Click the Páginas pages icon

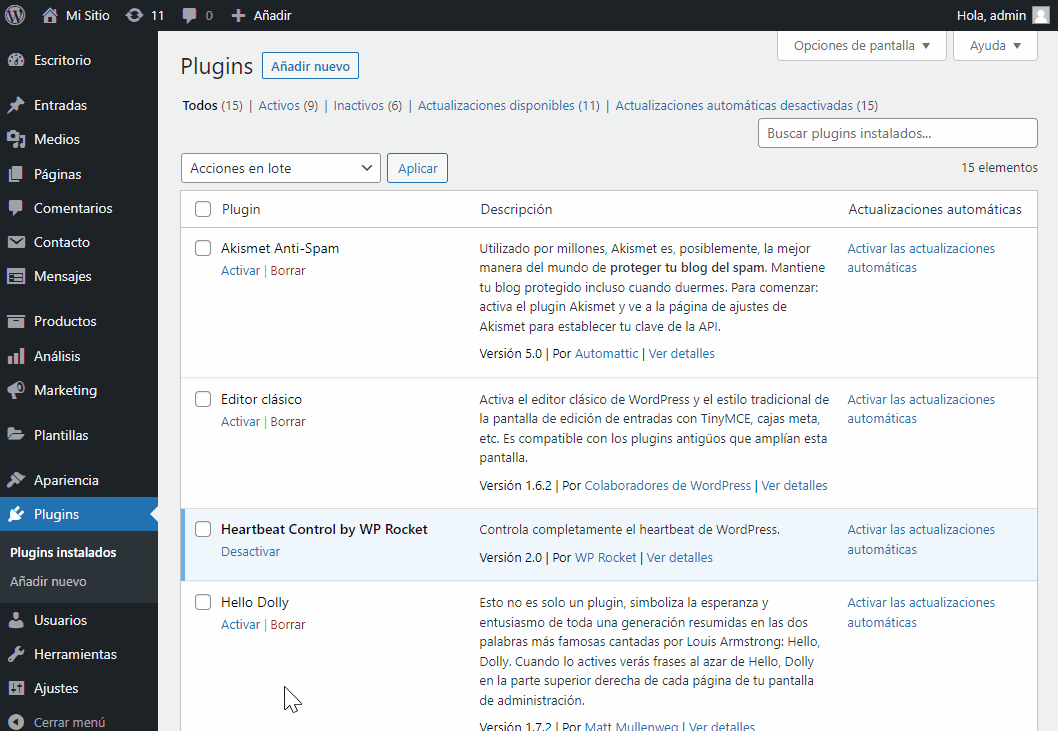coord(16,174)
